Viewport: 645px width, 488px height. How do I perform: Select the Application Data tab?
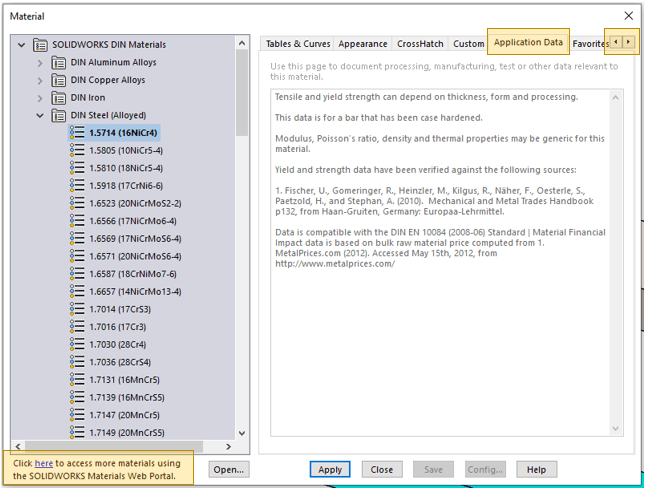(x=528, y=42)
